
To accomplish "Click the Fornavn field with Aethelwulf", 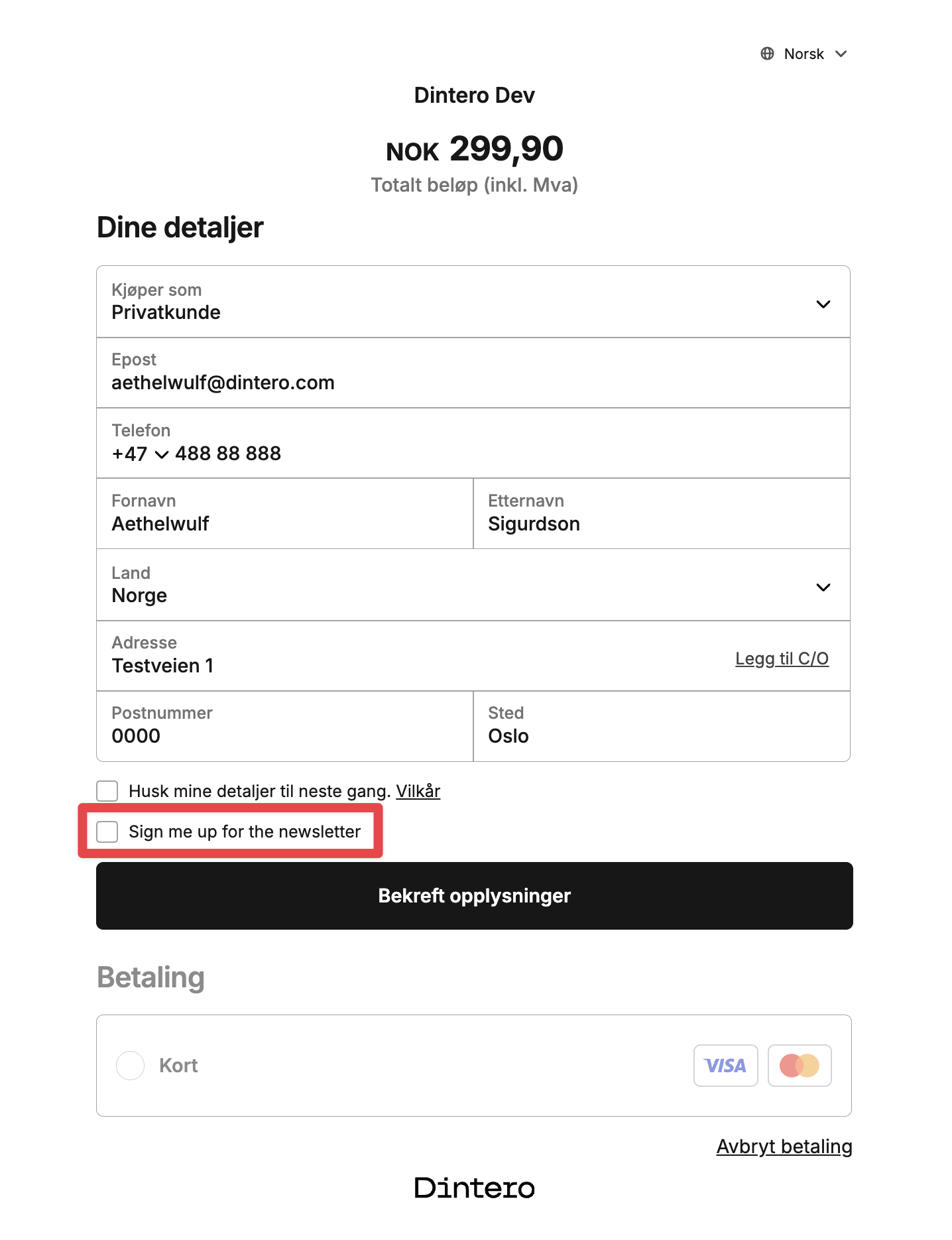I will [285, 513].
